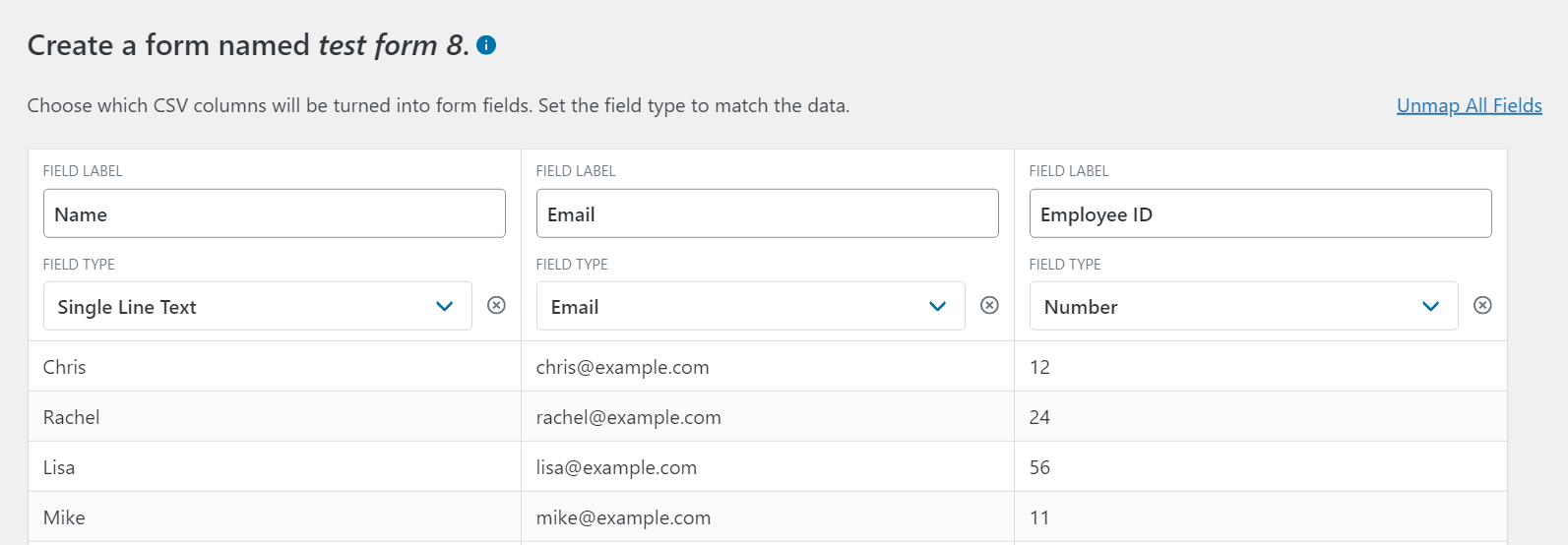Screen dimensions: 1568x545
Task: Expand the Email field type dropdown
Action: point(750,306)
